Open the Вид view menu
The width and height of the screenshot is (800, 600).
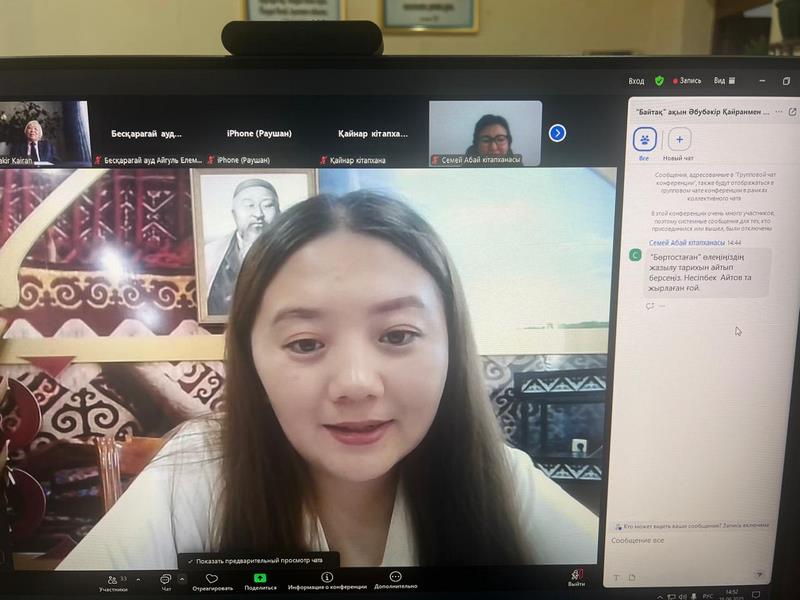click(x=724, y=81)
